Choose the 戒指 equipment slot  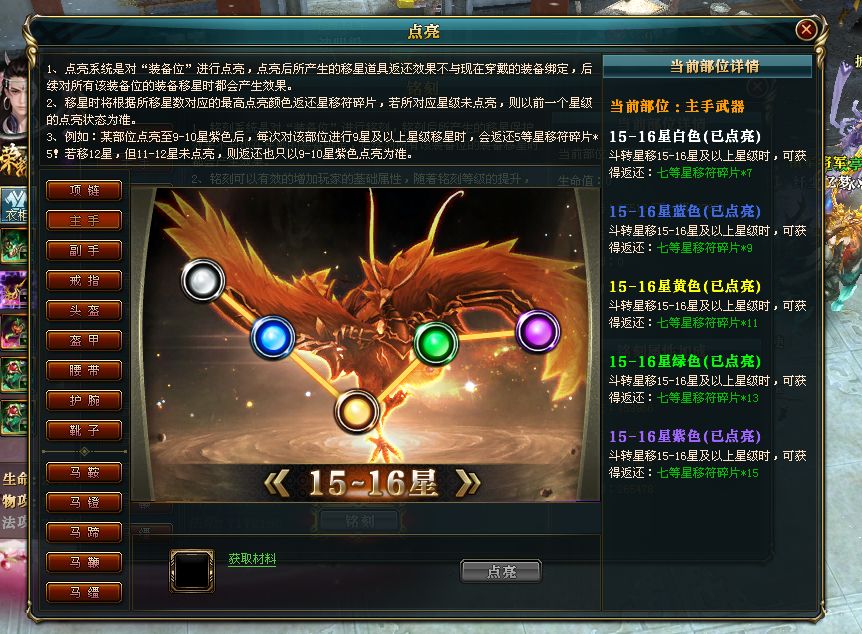tap(84, 280)
